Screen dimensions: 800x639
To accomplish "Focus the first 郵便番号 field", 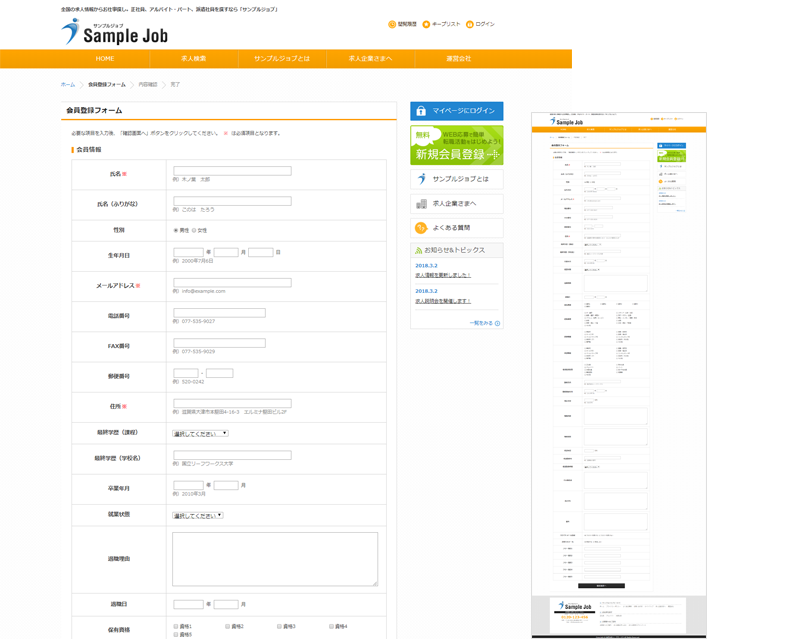I will (x=186, y=373).
